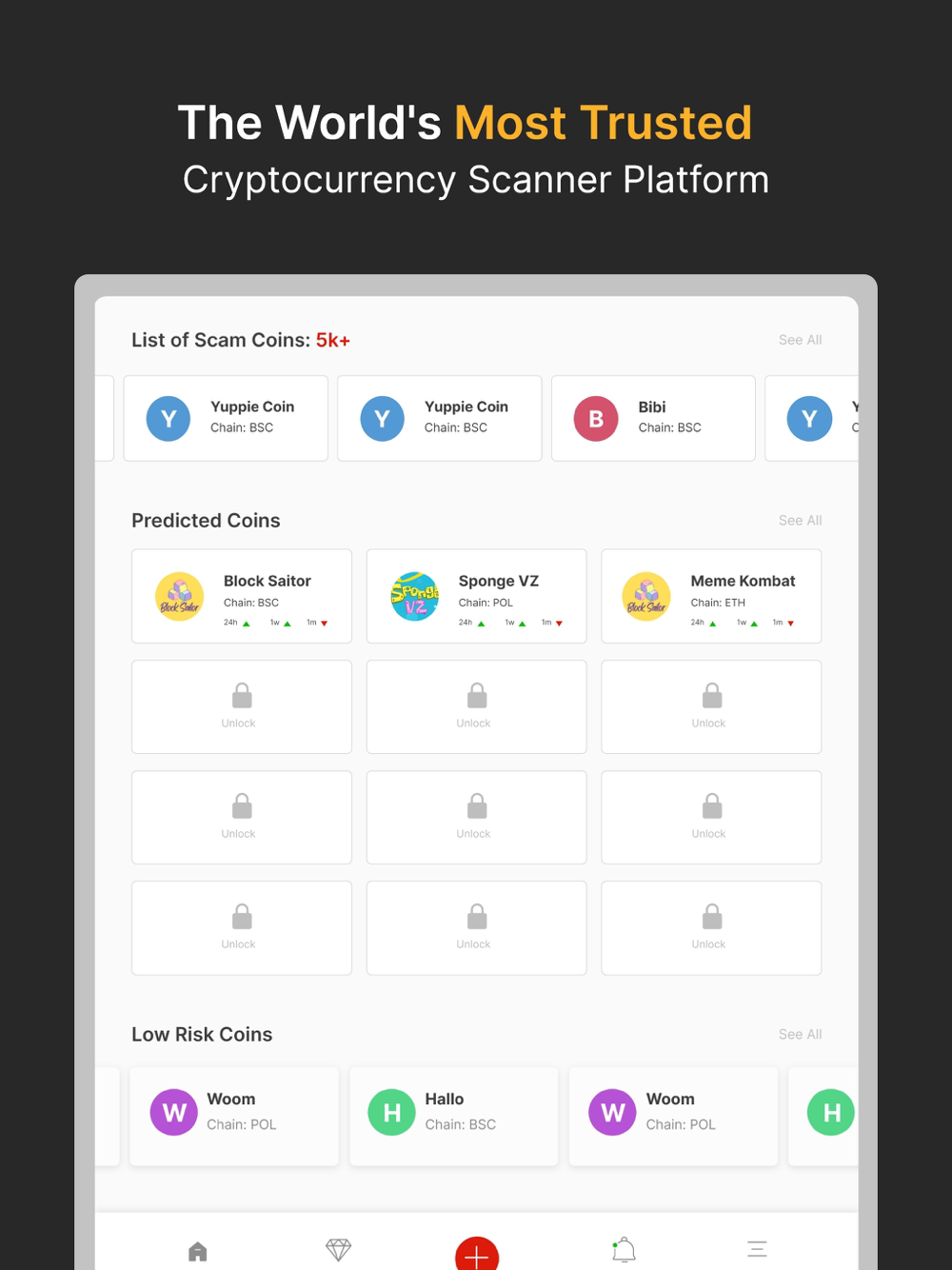952x1270 pixels.
Task: Open the second Yuppie Coin scam card
Action: (x=440, y=418)
